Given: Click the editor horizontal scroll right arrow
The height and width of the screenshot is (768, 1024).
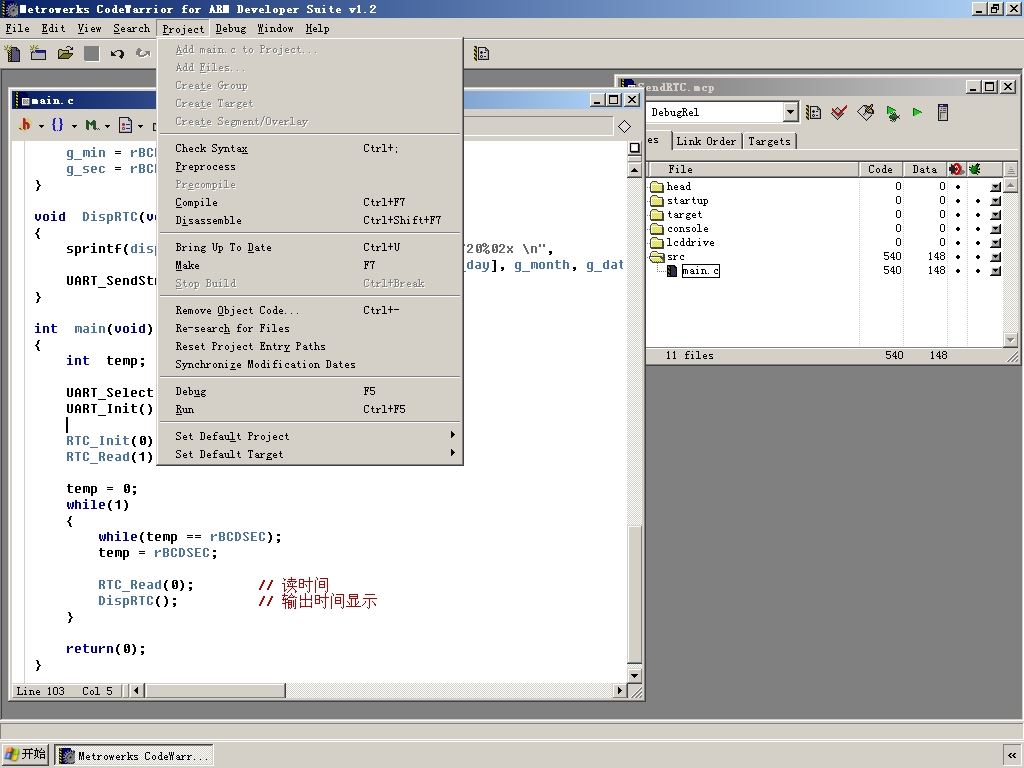Looking at the screenshot, I should [x=620, y=690].
